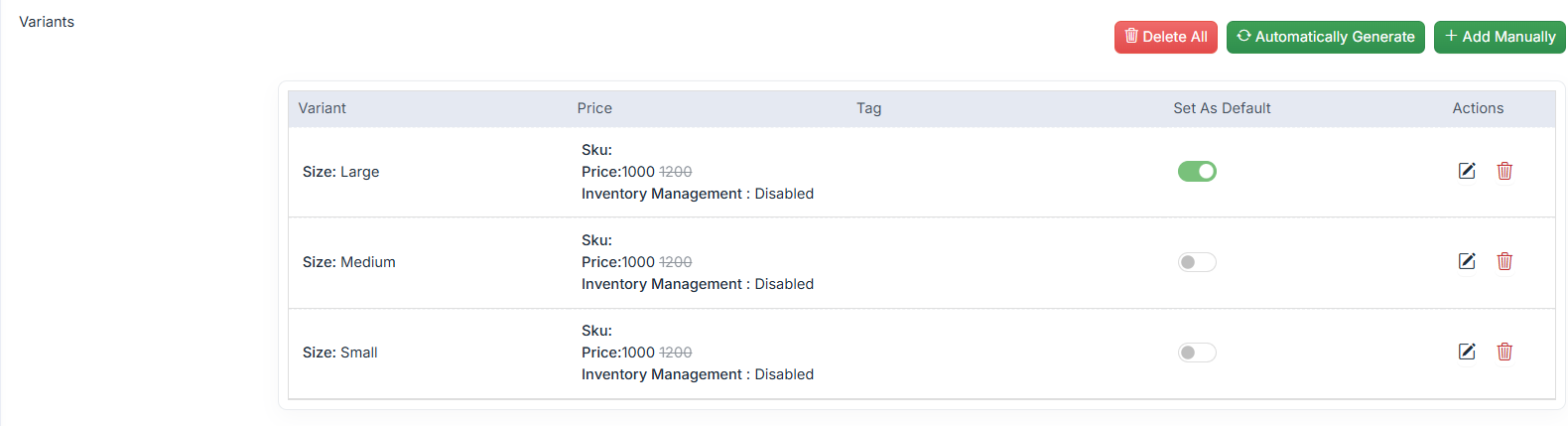This screenshot has width=1568, height=426.
Task: Click the Tag column header
Action: tap(868, 108)
